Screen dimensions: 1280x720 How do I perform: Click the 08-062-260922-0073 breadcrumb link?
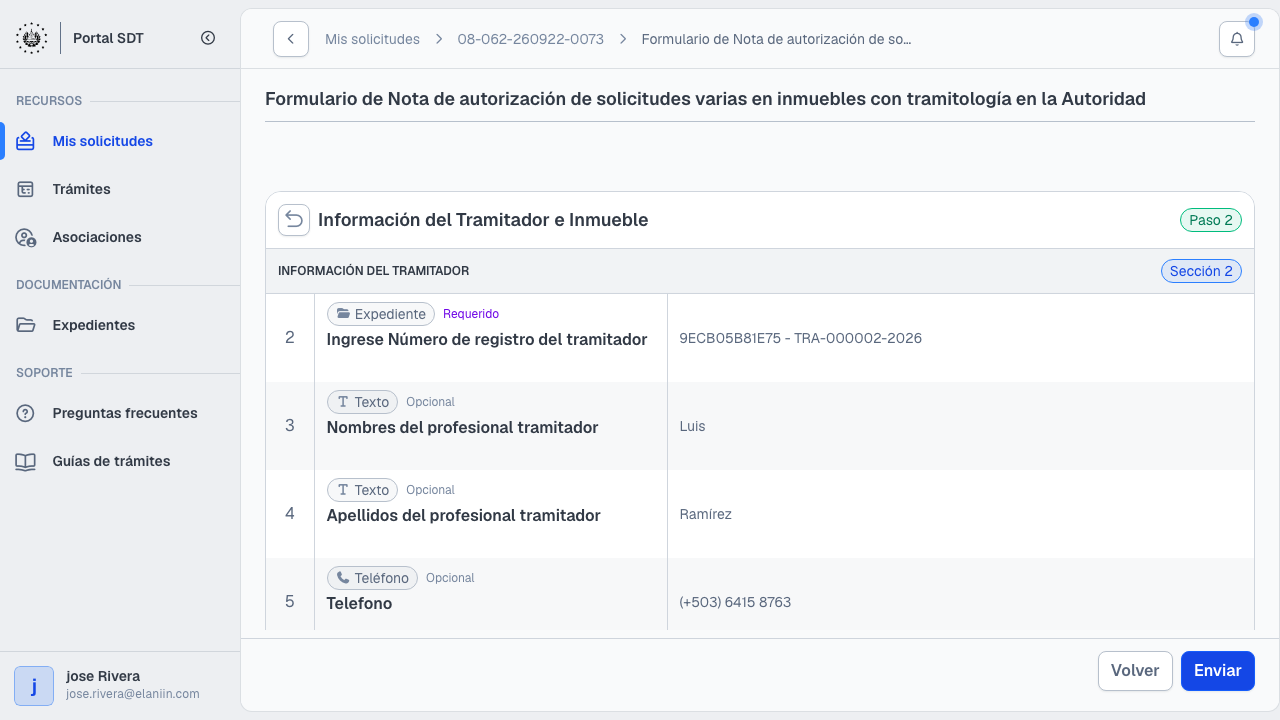(531, 39)
